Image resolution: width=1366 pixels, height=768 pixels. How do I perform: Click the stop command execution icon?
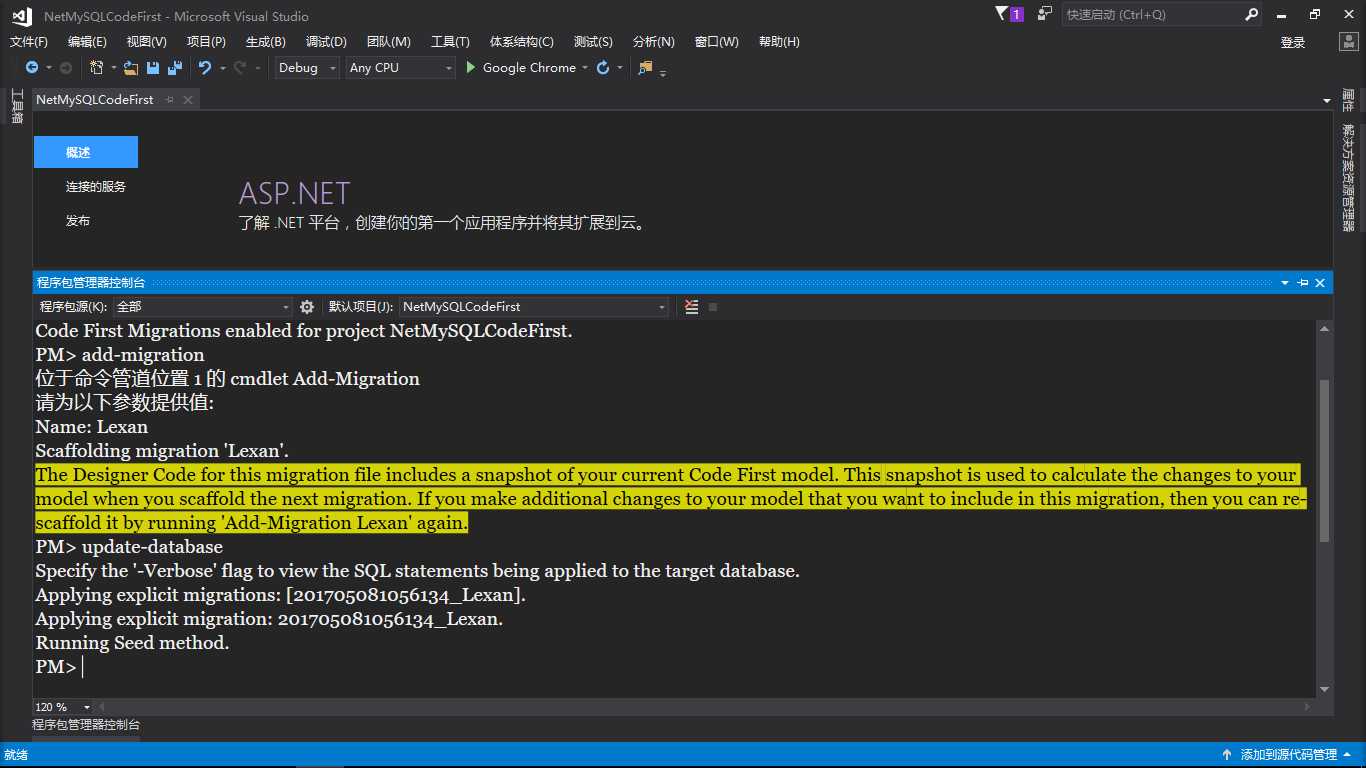713,307
